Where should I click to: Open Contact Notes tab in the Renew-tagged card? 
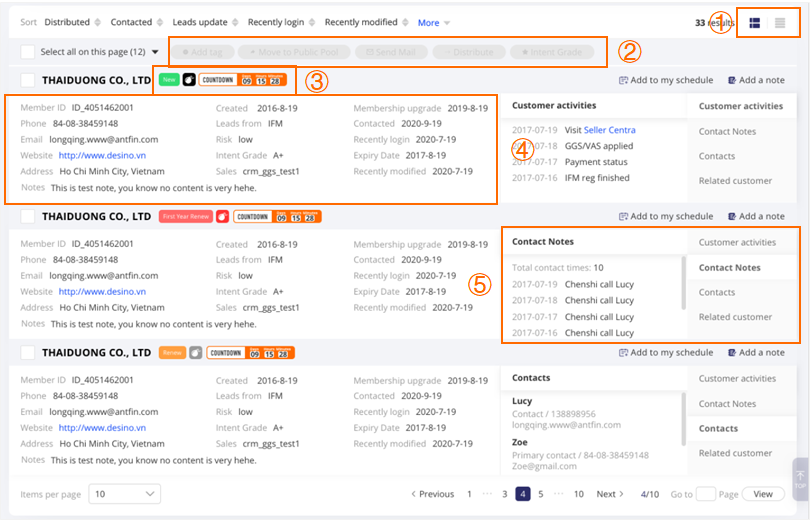coord(727,404)
